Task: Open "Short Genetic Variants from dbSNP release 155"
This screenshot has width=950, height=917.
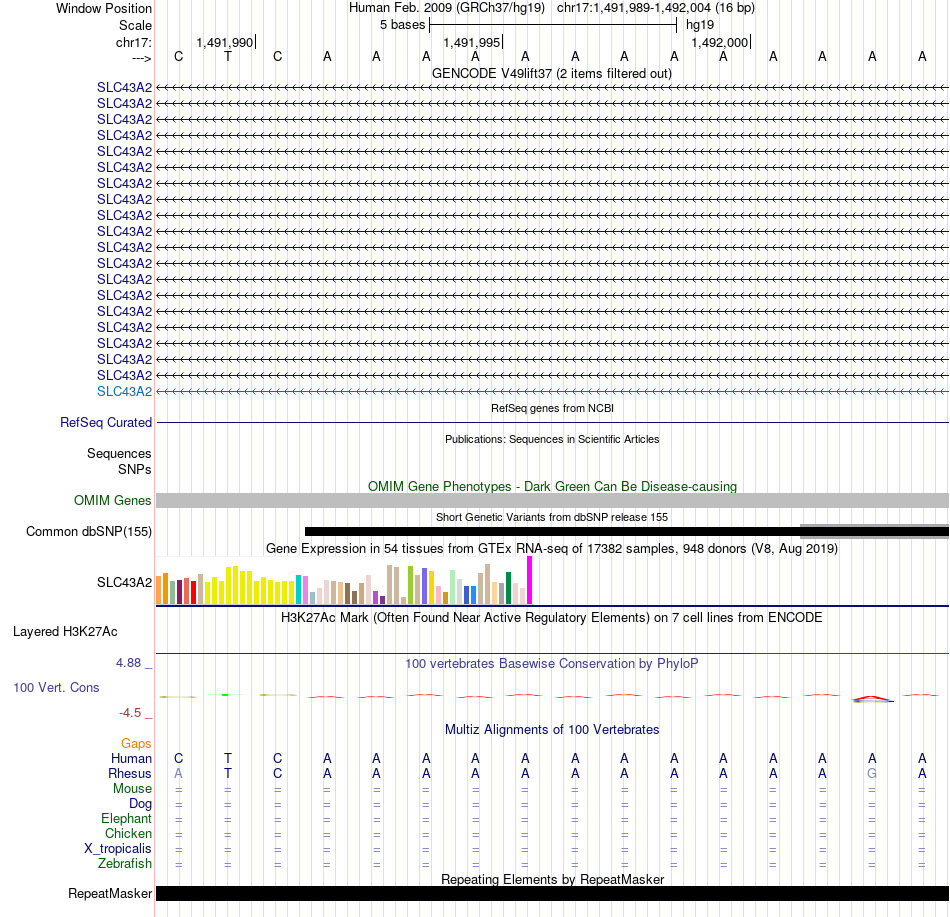Action: tap(552, 517)
